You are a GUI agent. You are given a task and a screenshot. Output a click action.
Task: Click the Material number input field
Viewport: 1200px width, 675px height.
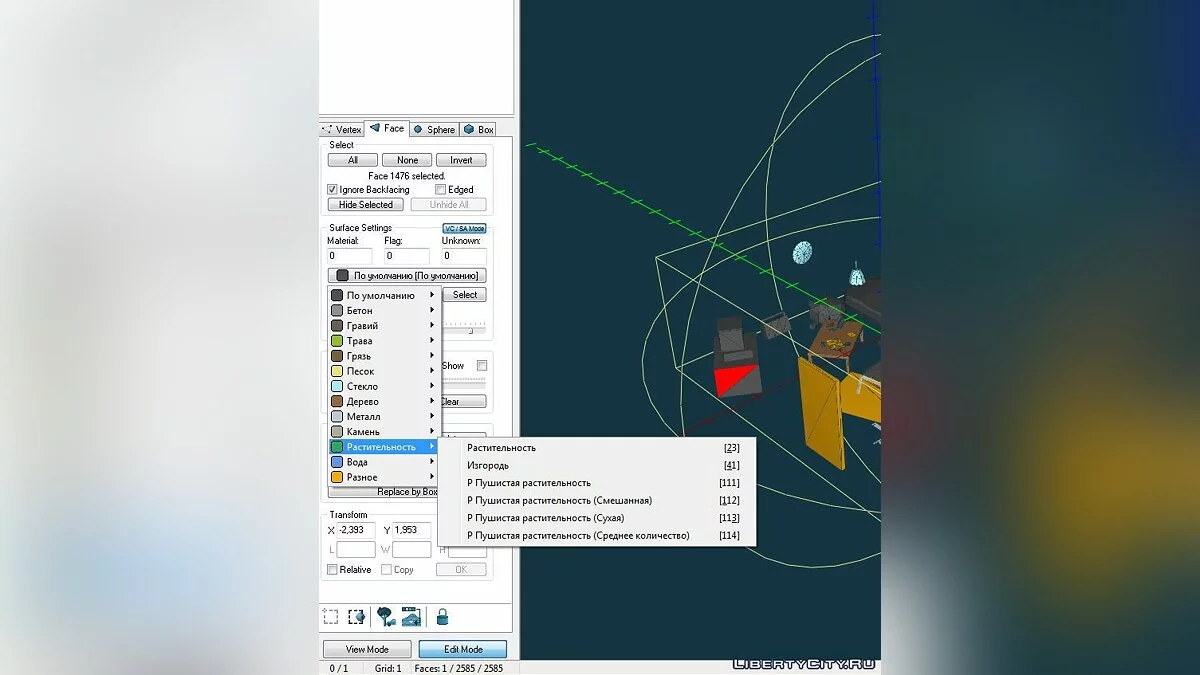349,256
